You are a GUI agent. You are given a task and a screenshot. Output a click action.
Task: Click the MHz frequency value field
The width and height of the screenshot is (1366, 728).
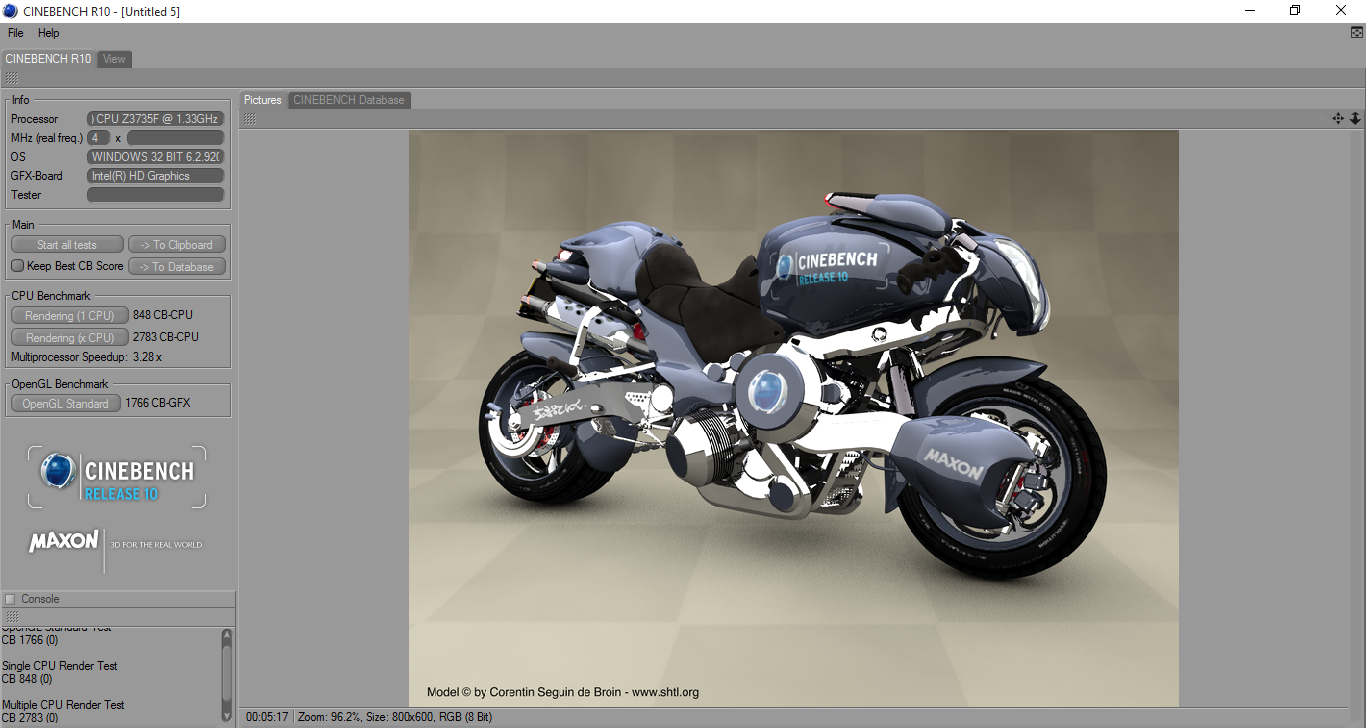[175, 138]
